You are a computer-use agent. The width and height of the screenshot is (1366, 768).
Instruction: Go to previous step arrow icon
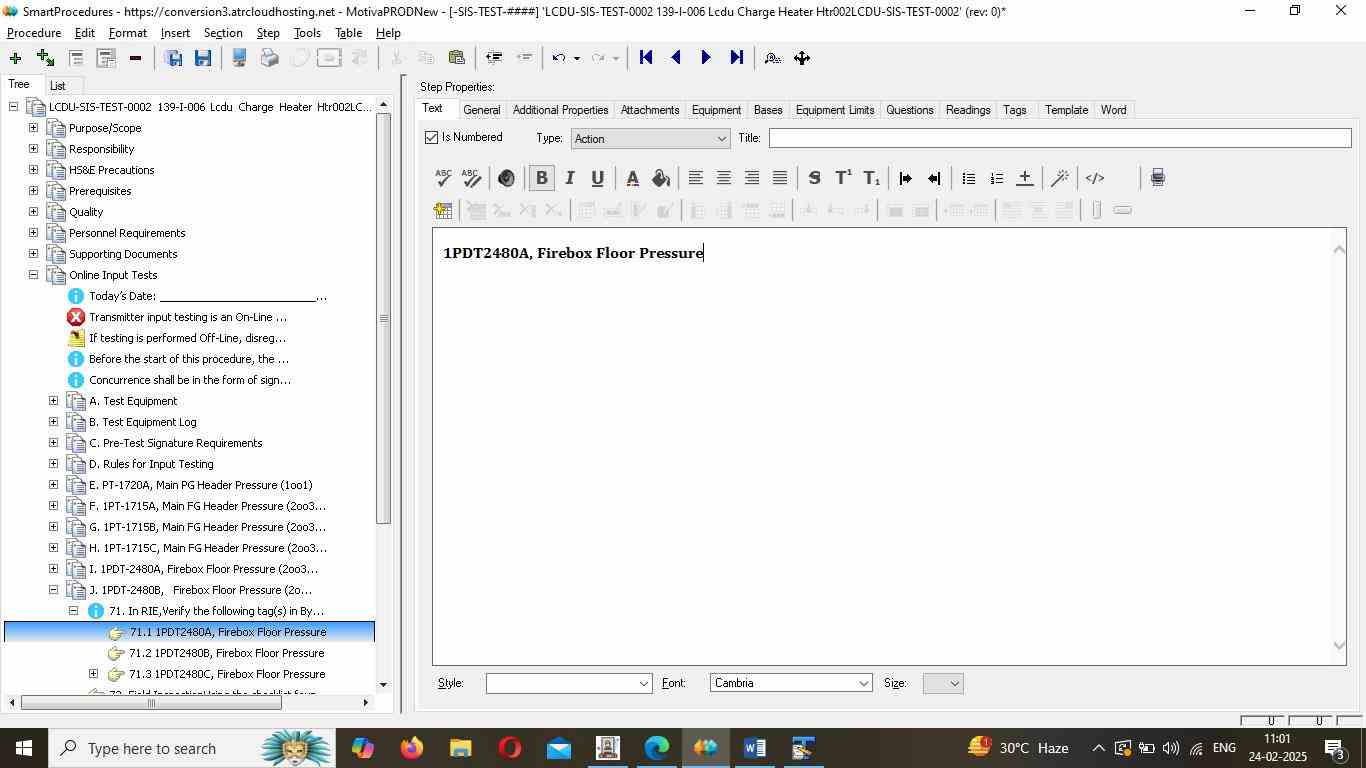[x=676, y=58]
